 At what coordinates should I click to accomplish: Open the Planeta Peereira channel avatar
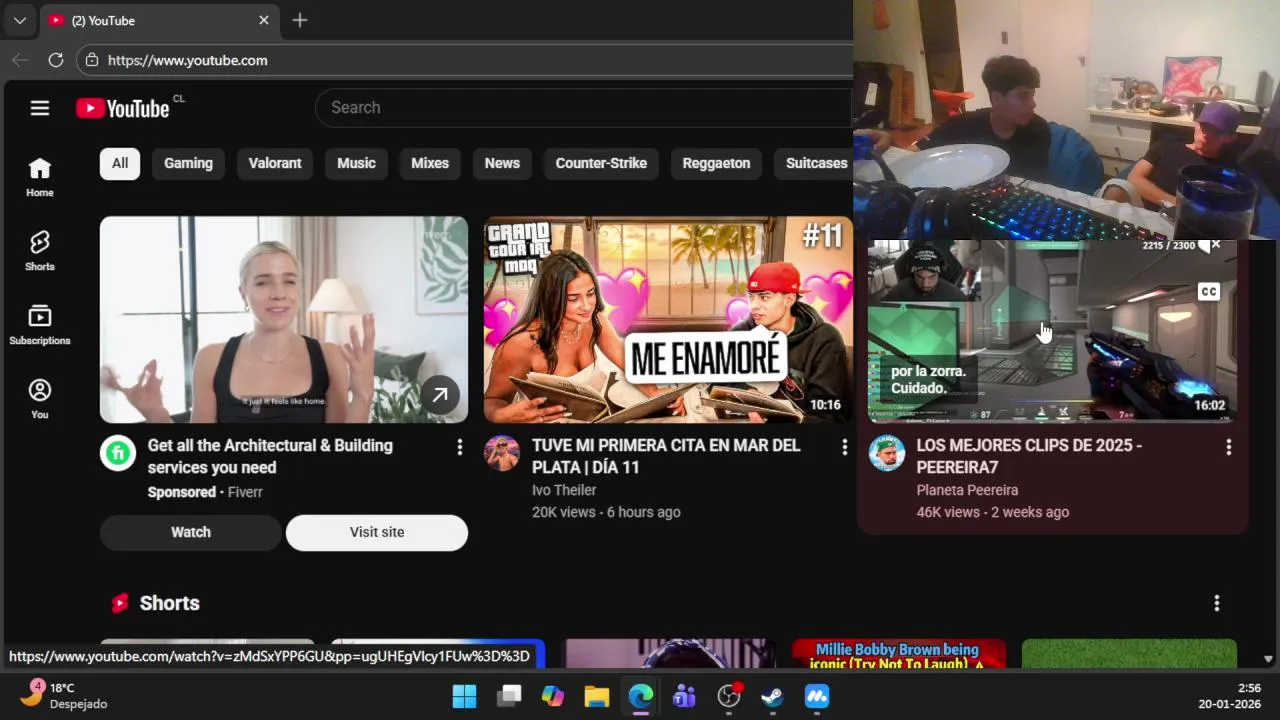(886, 453)
